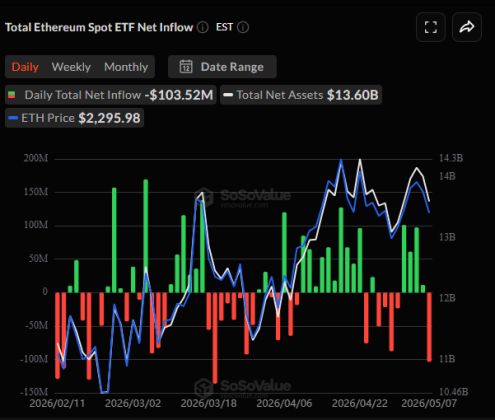Click the calendar icon in Date Range
The image size is (495, 420).
pos(186,67)
